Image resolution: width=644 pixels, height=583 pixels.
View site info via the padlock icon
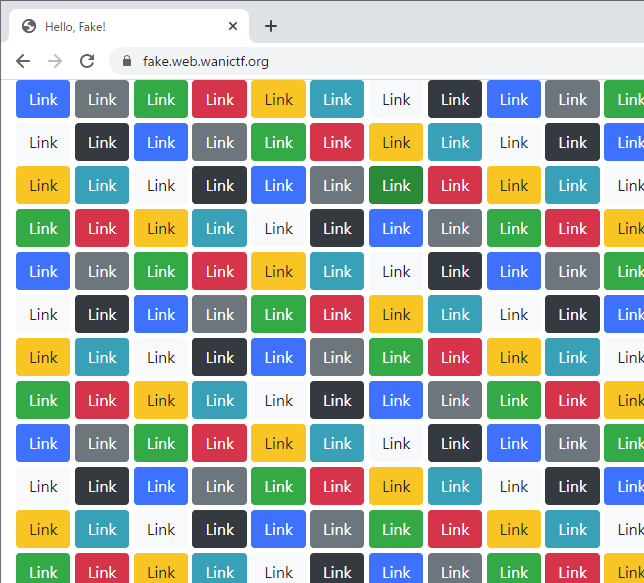(x=127, y=61)
